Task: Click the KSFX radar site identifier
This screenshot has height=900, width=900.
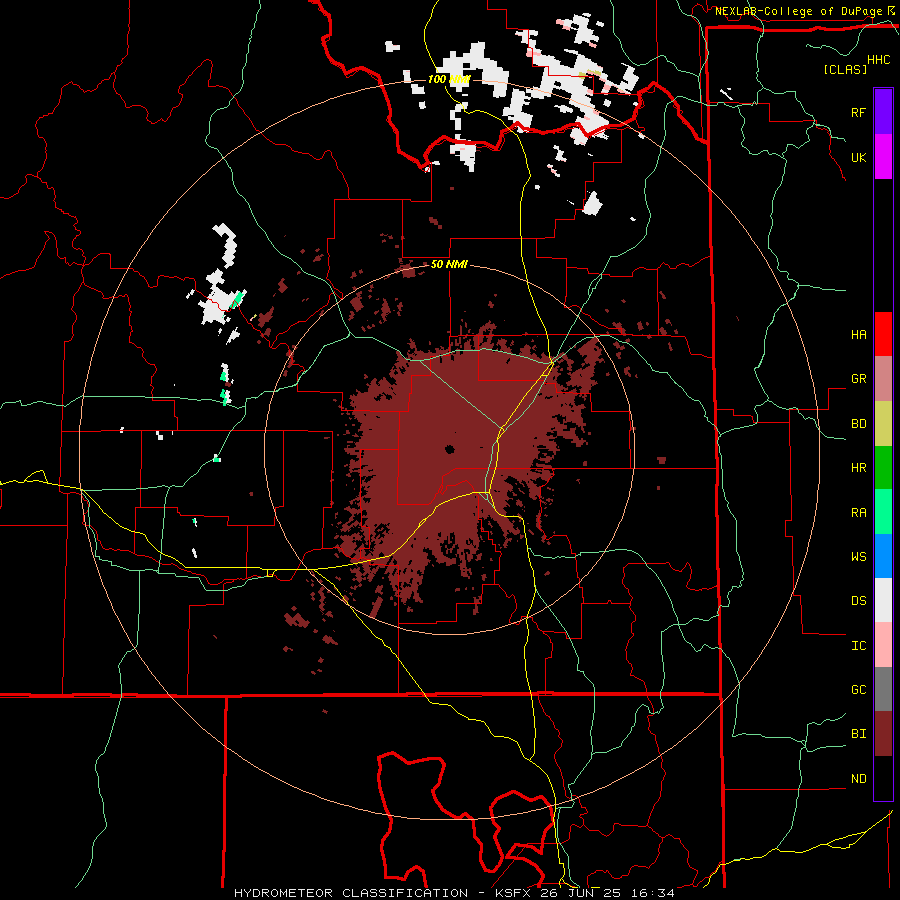Action: coord(514,893)
